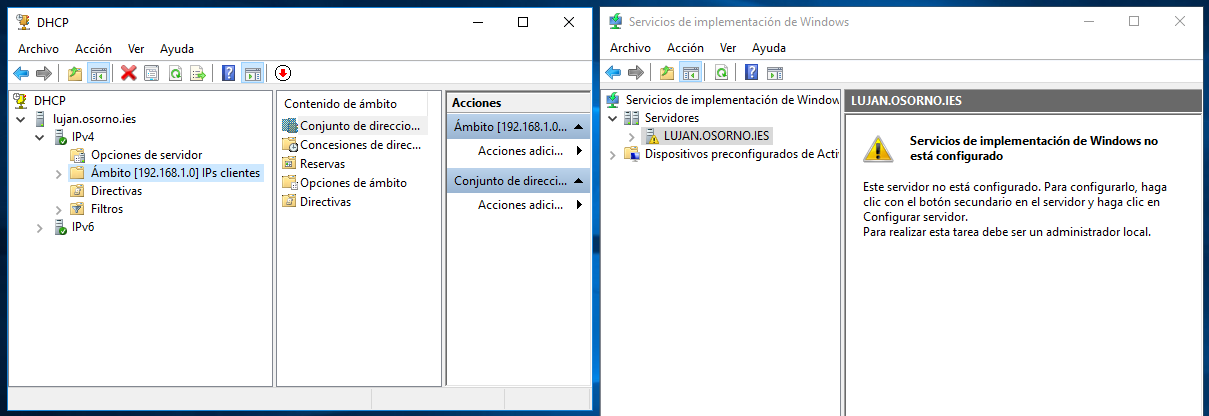Click the Servidores icon in WDS tree
The height and width of the screenshot is (416, 1209).
[x=632, y=117]
